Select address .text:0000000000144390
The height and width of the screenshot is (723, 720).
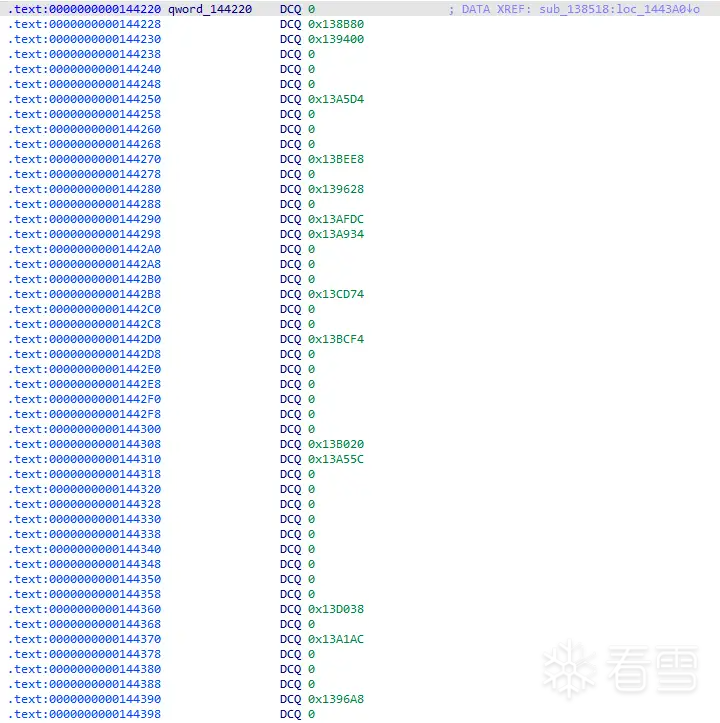click(x=84, y=699)
